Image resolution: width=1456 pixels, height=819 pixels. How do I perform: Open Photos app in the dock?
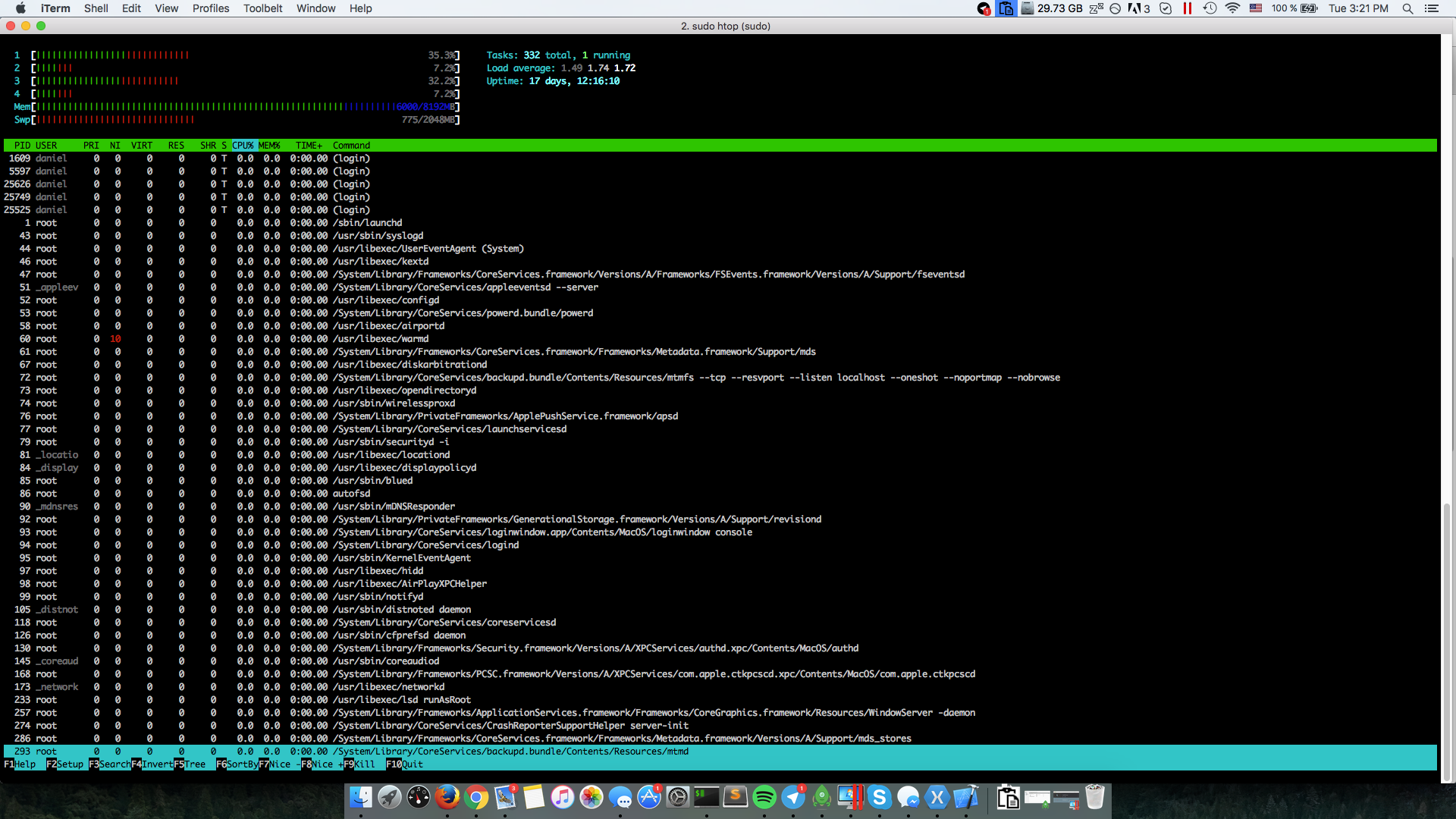(591, 797)
